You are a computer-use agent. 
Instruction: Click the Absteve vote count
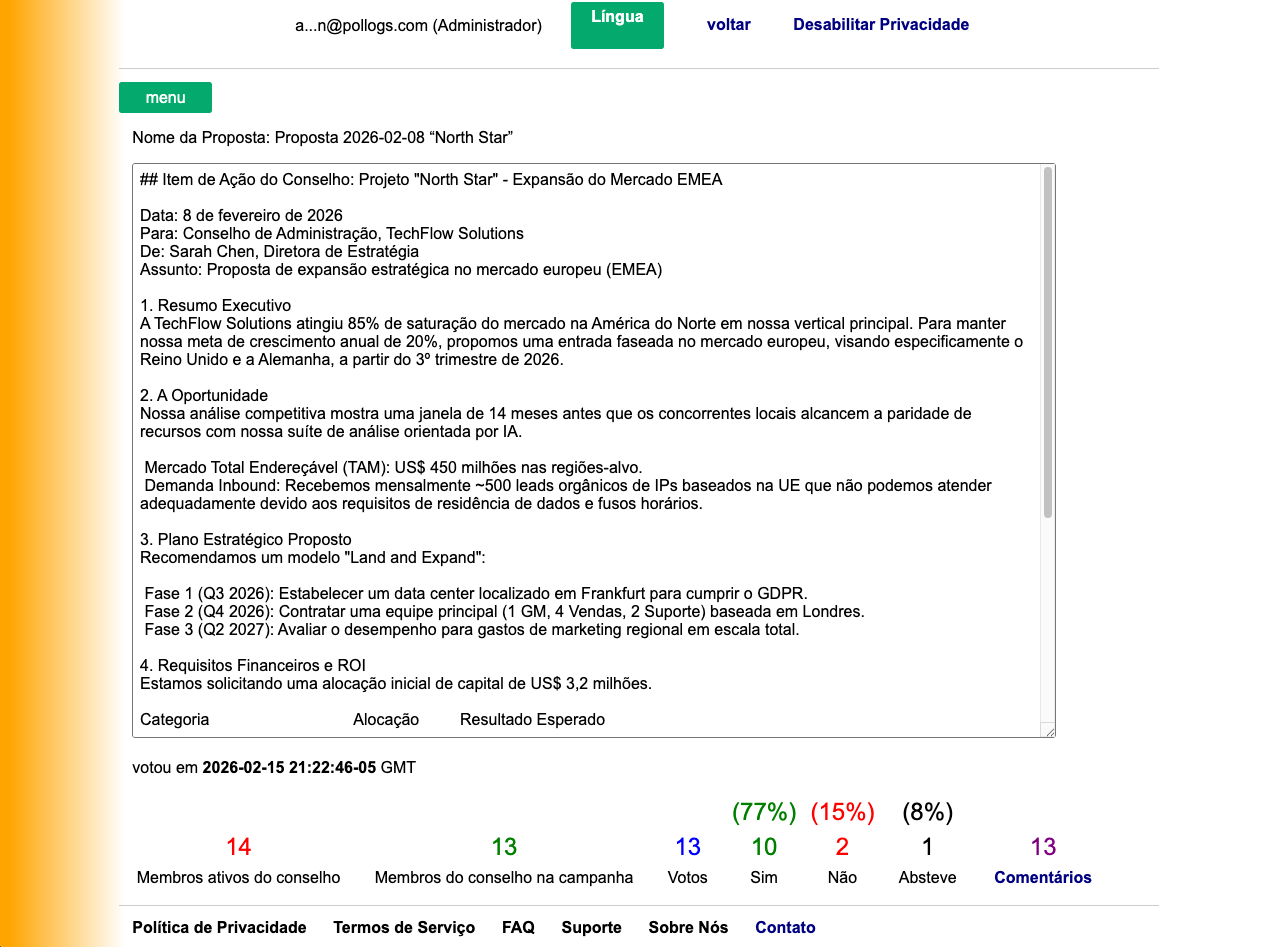(927, 847)
